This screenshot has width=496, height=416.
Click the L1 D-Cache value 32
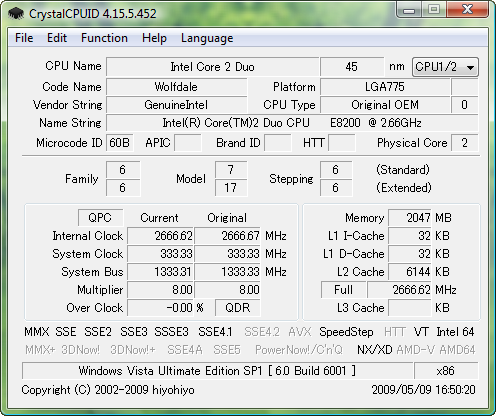click(410, 254)
